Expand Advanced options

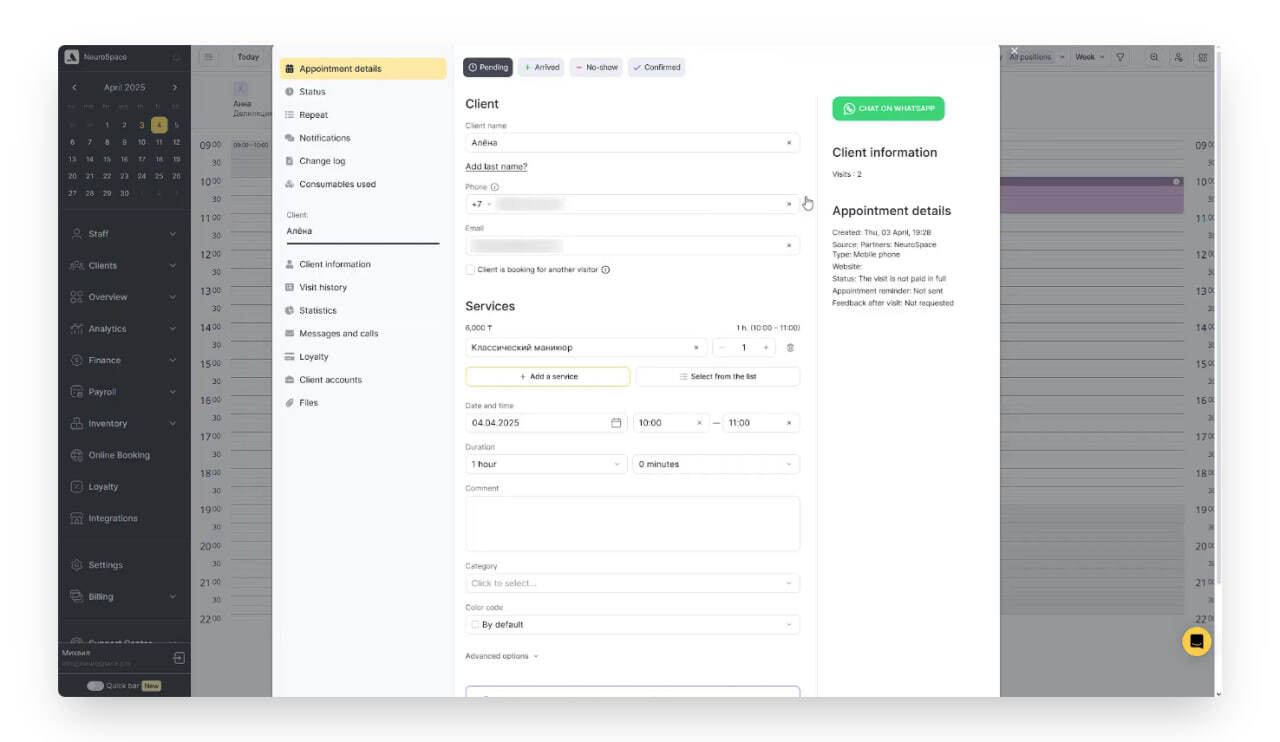coord(502,656)
